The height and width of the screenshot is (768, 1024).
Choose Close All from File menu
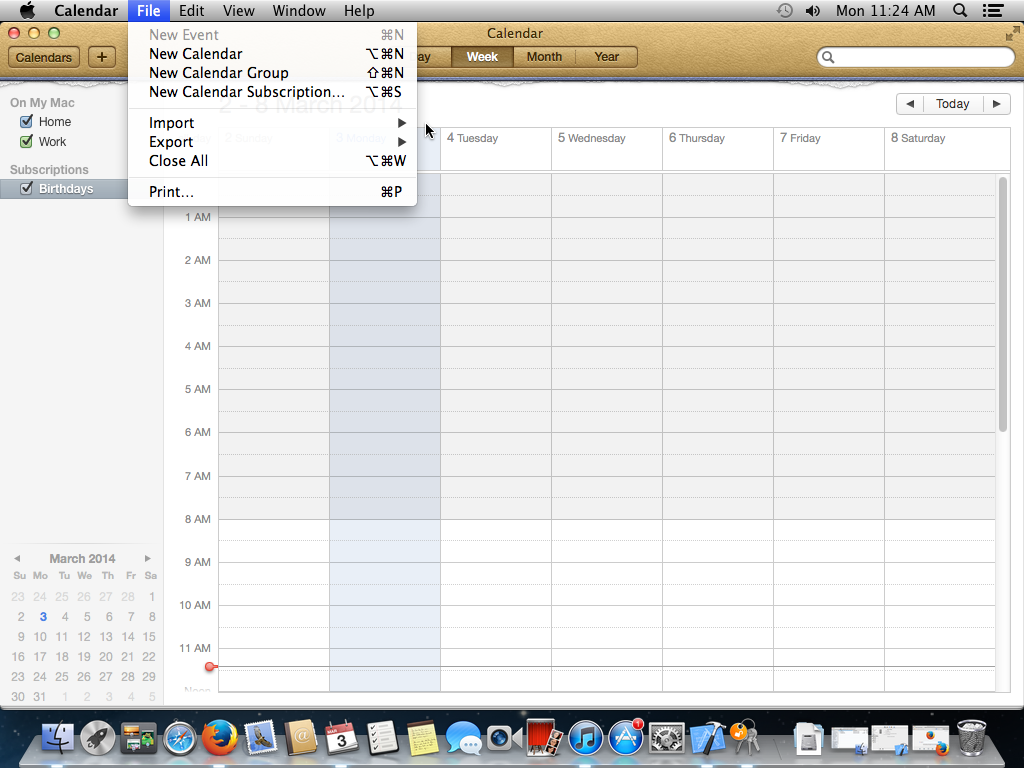(x=272, y=161)
